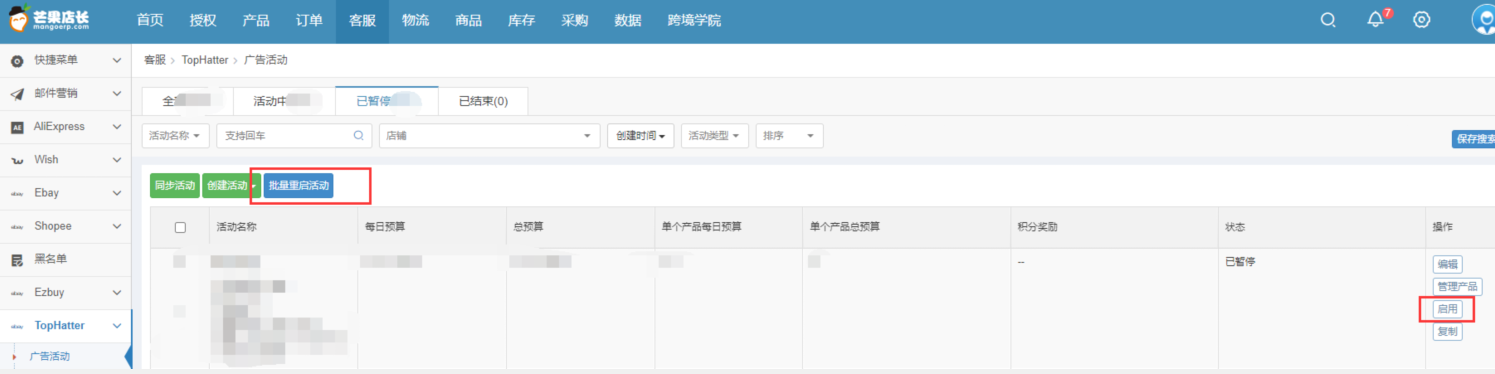Screen dimensions: 1495x374
Task: Click the Ebay sidebar icon
Action: click(17, 193)
